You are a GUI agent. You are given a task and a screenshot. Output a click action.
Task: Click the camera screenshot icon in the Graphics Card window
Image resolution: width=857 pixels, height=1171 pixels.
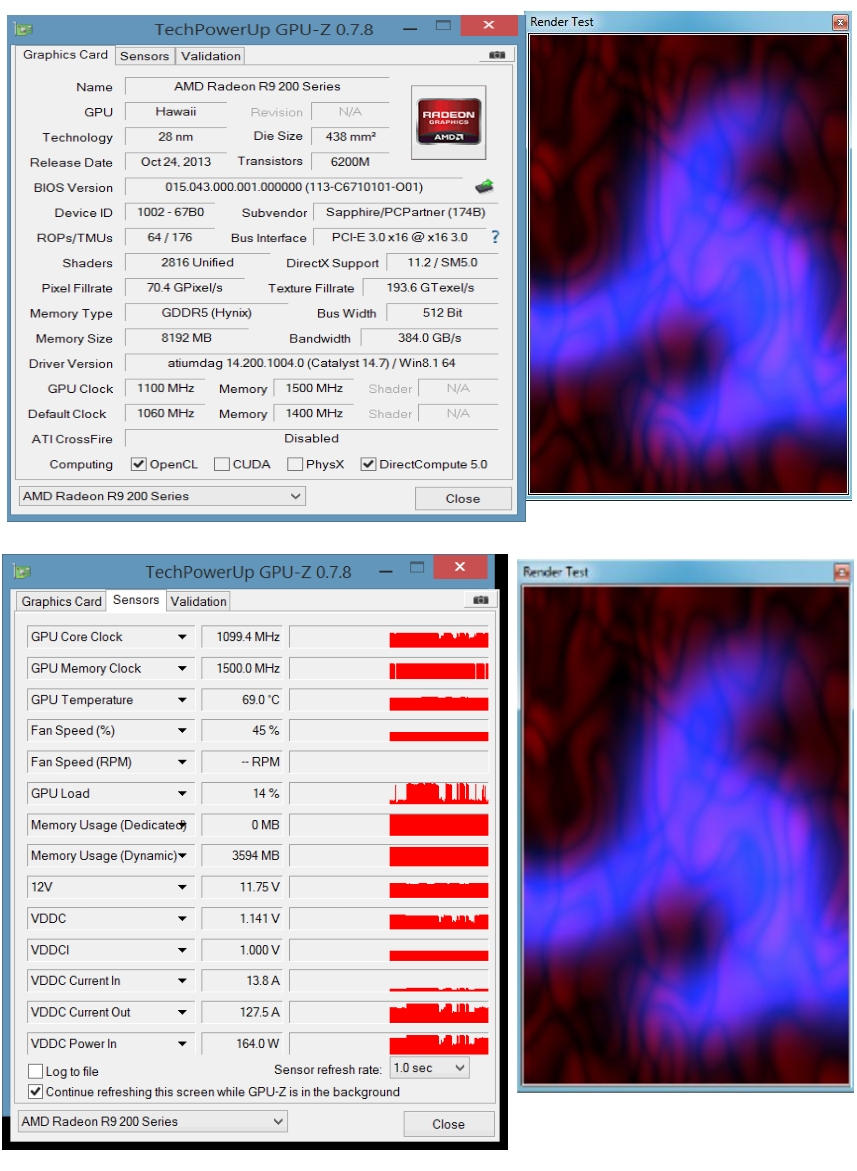pyautogui.click(x=496, y=55)
